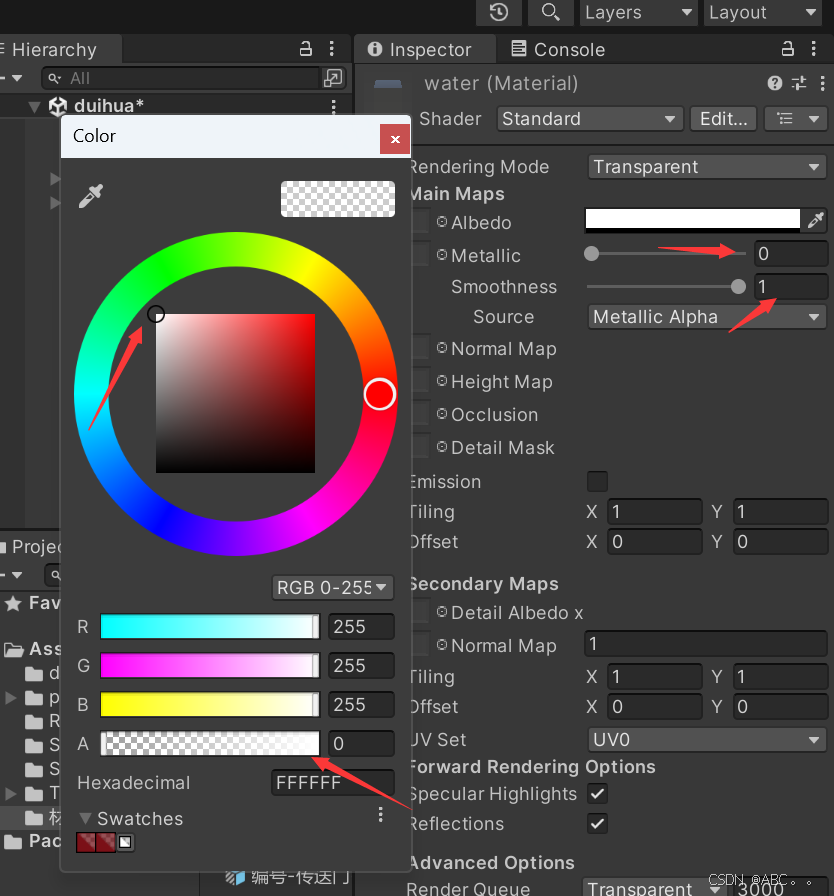Click the Edit... button next to the shader
This screenshot has width=834, height=896.
pos(722,118)
